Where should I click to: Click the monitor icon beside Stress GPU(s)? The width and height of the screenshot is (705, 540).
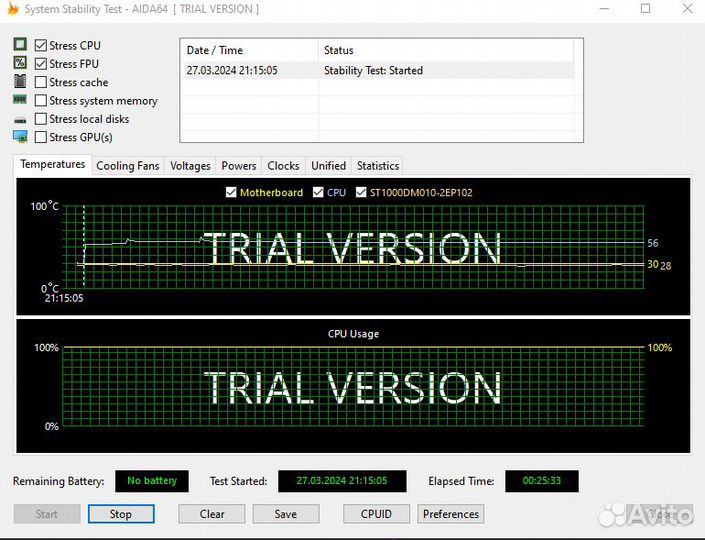(x=20, y=137)
